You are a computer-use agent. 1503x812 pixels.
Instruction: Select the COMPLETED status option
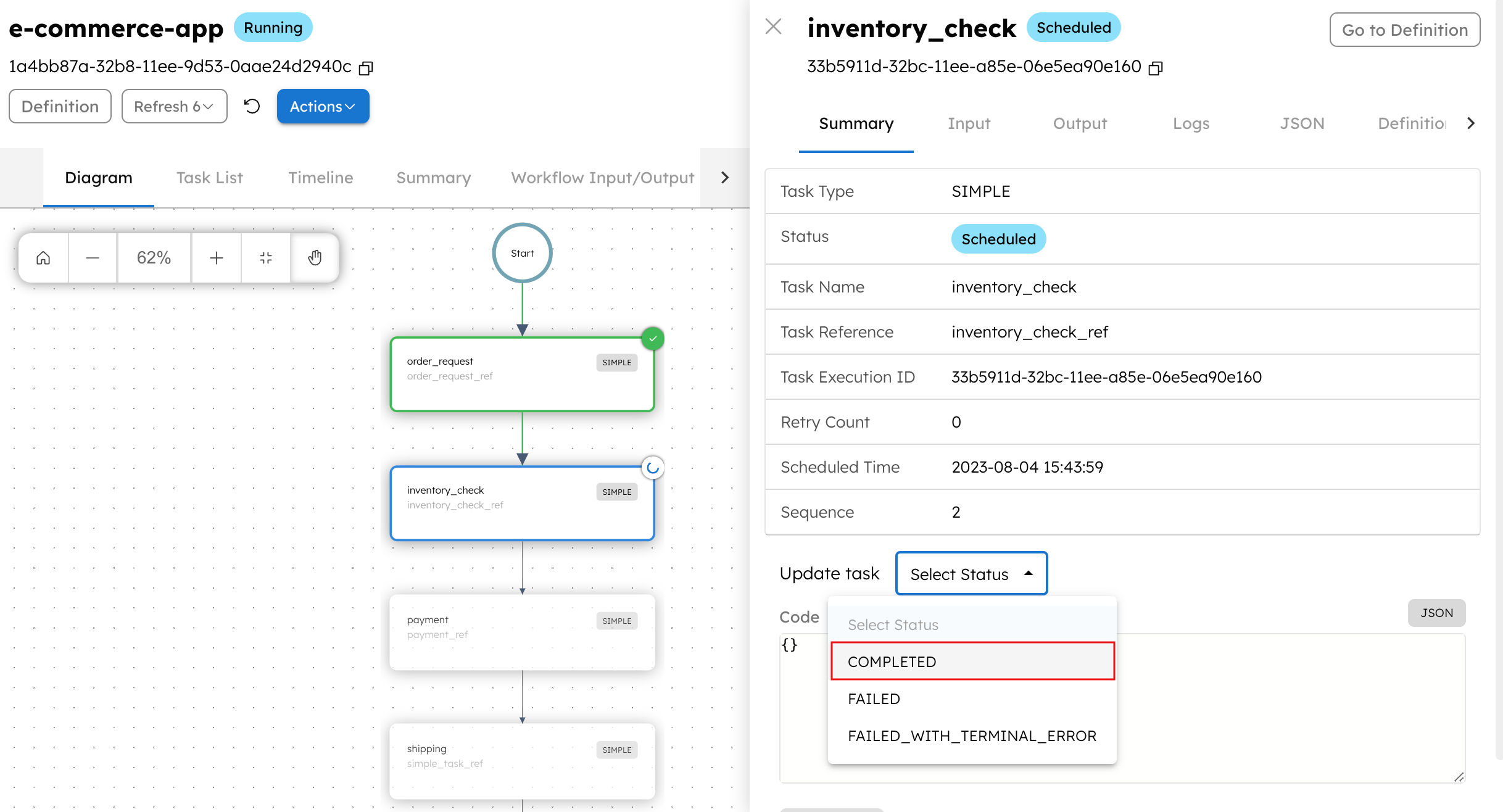pyautogui.click(x=892, y=661)
